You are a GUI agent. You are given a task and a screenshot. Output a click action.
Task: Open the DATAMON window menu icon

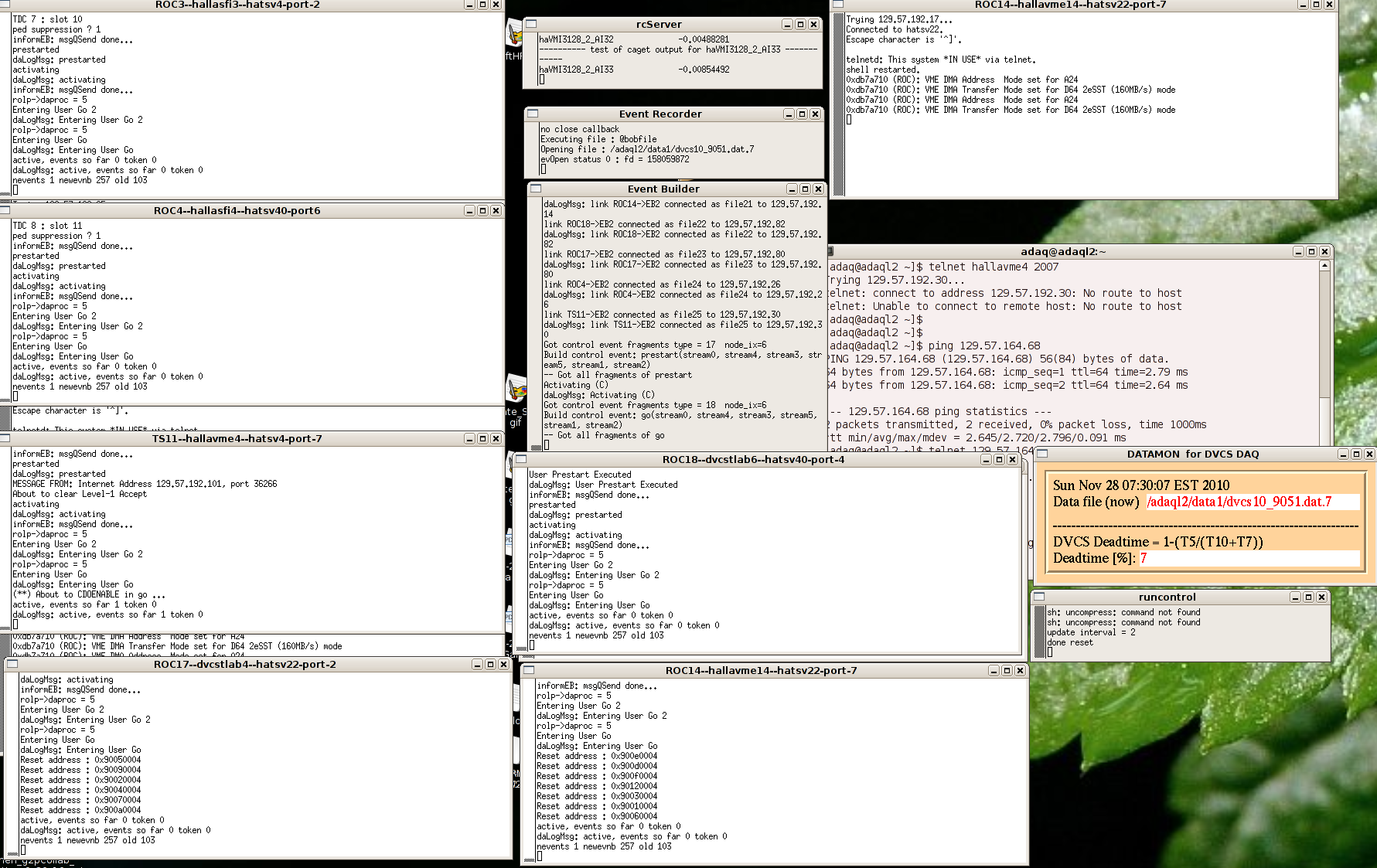[x=1042, y=454]
